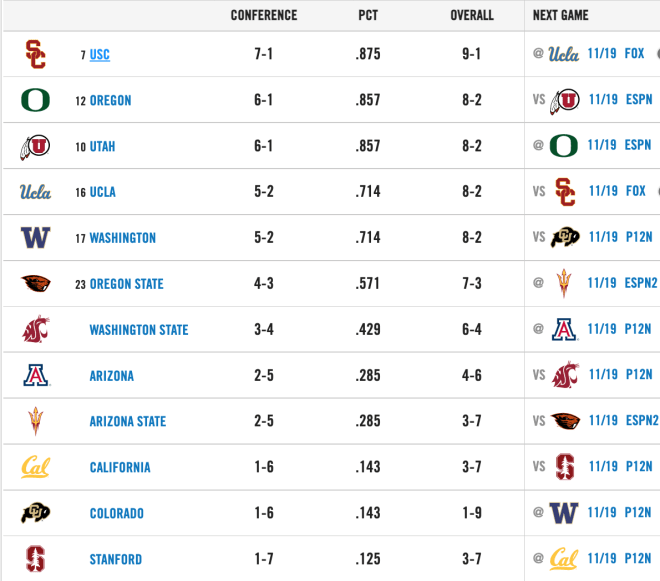Click the Washington Huskies W logo in standings
The height and width of the screenshot is (581, 660).
(x=35, y=237)
